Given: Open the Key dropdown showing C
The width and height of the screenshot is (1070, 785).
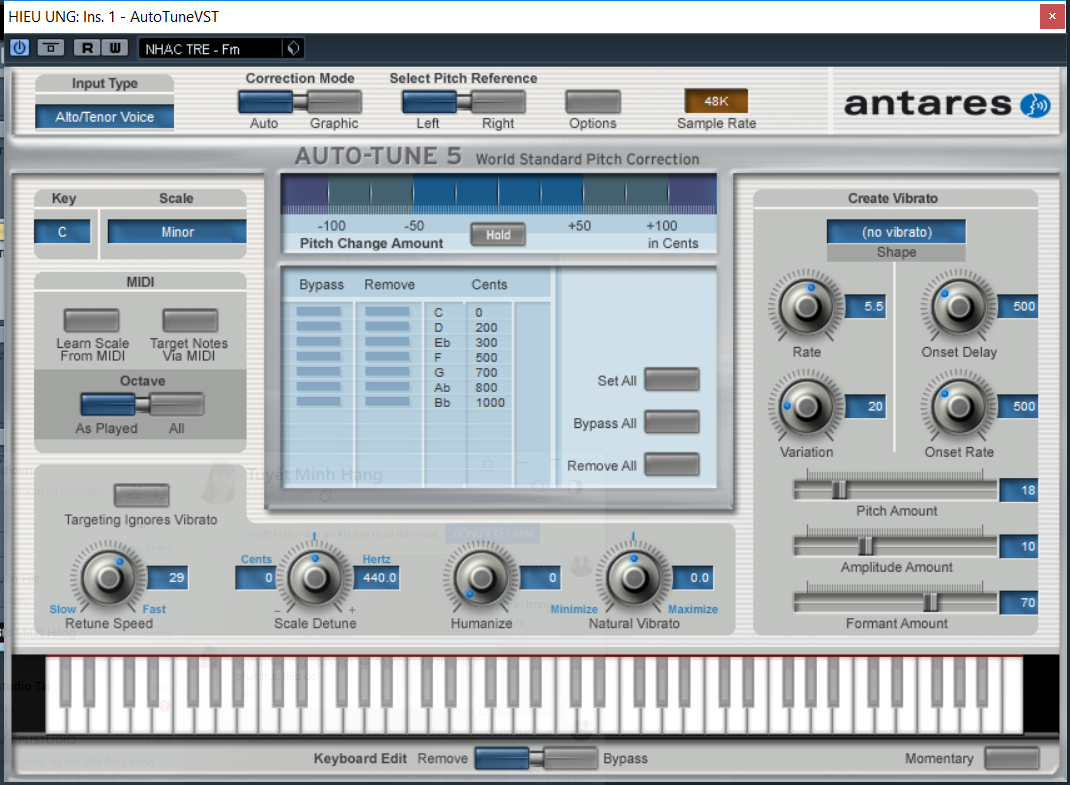Looking at the screenshot, I should (x=62, y=232).
